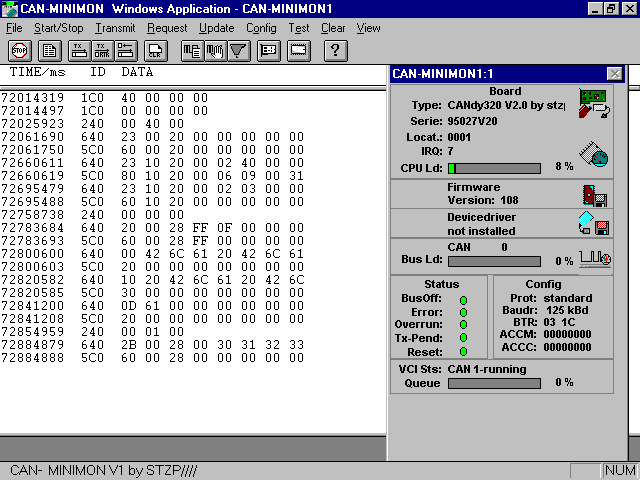Select log row with time 72800600
The width and height of the screenshot is (640, 480).
153,254
